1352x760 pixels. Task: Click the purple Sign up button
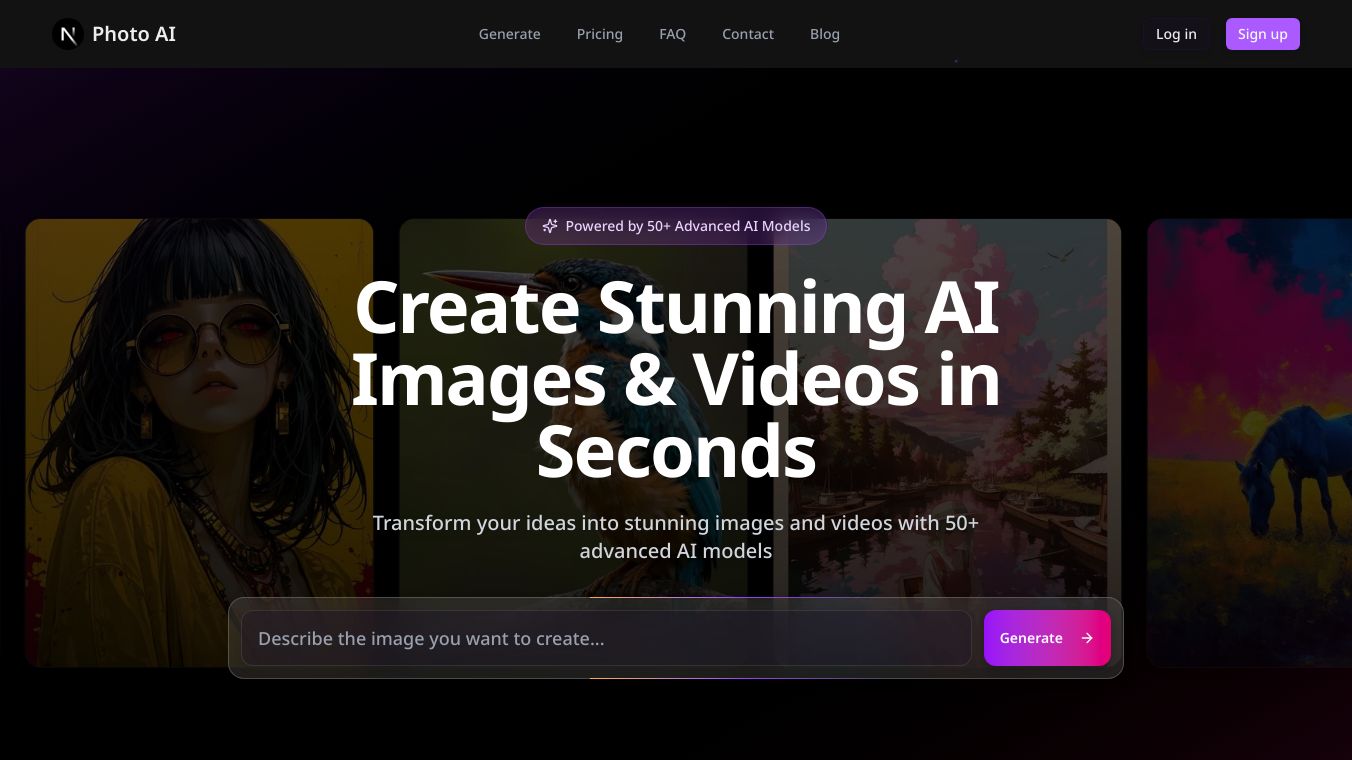point(1263,34)
